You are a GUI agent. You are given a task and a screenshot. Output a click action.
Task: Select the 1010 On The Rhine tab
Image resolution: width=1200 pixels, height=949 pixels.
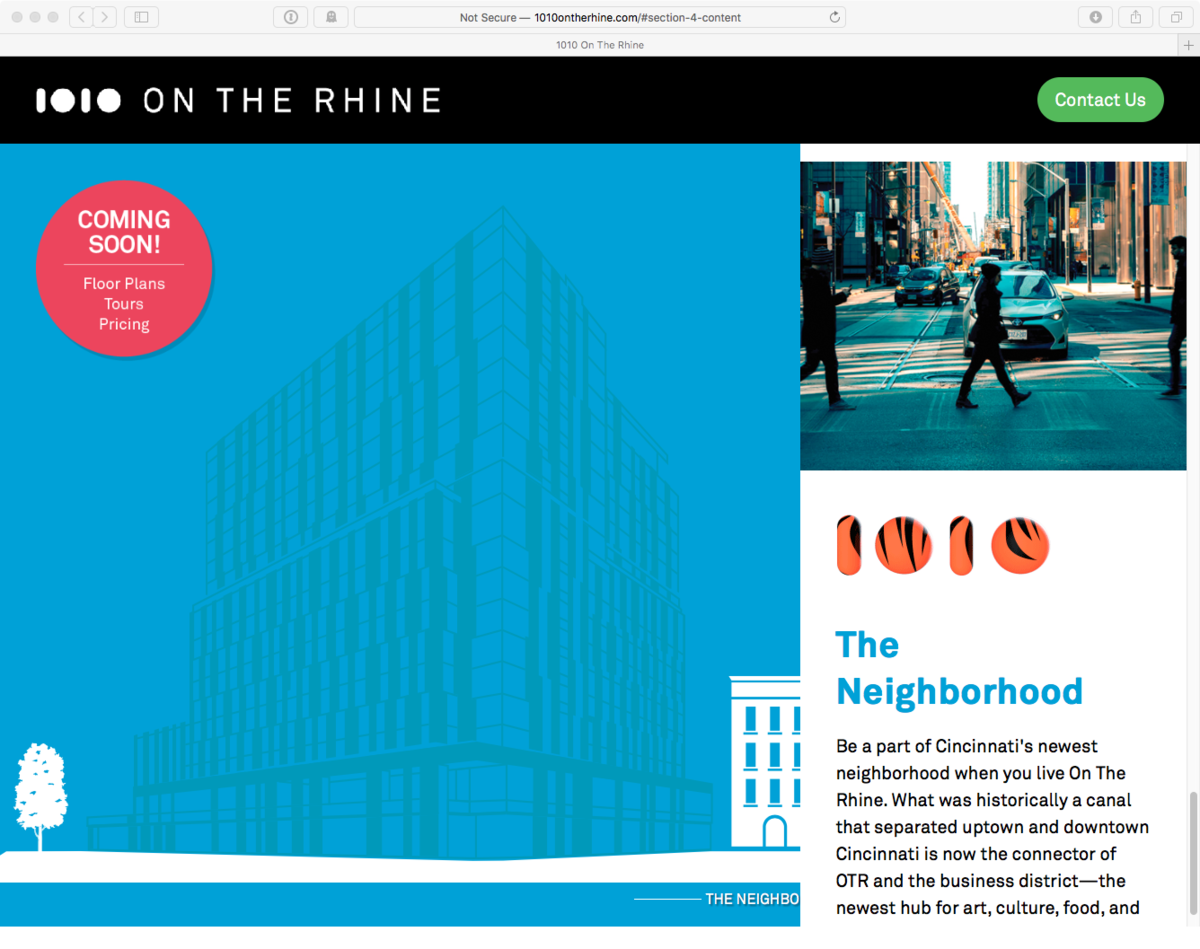pos(600,45)
